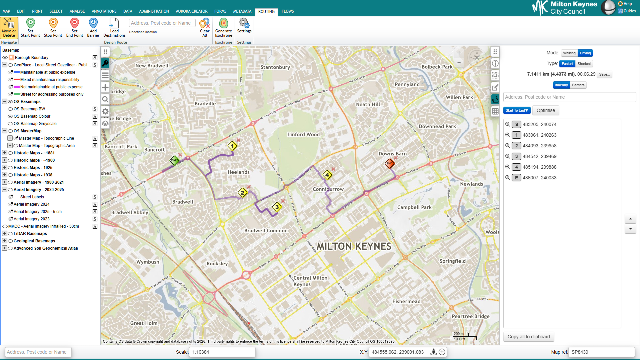The width and height of the screenshot is (640, 360).
Task: Expand the Geological Basemaps group
Action: coord(4,241)
